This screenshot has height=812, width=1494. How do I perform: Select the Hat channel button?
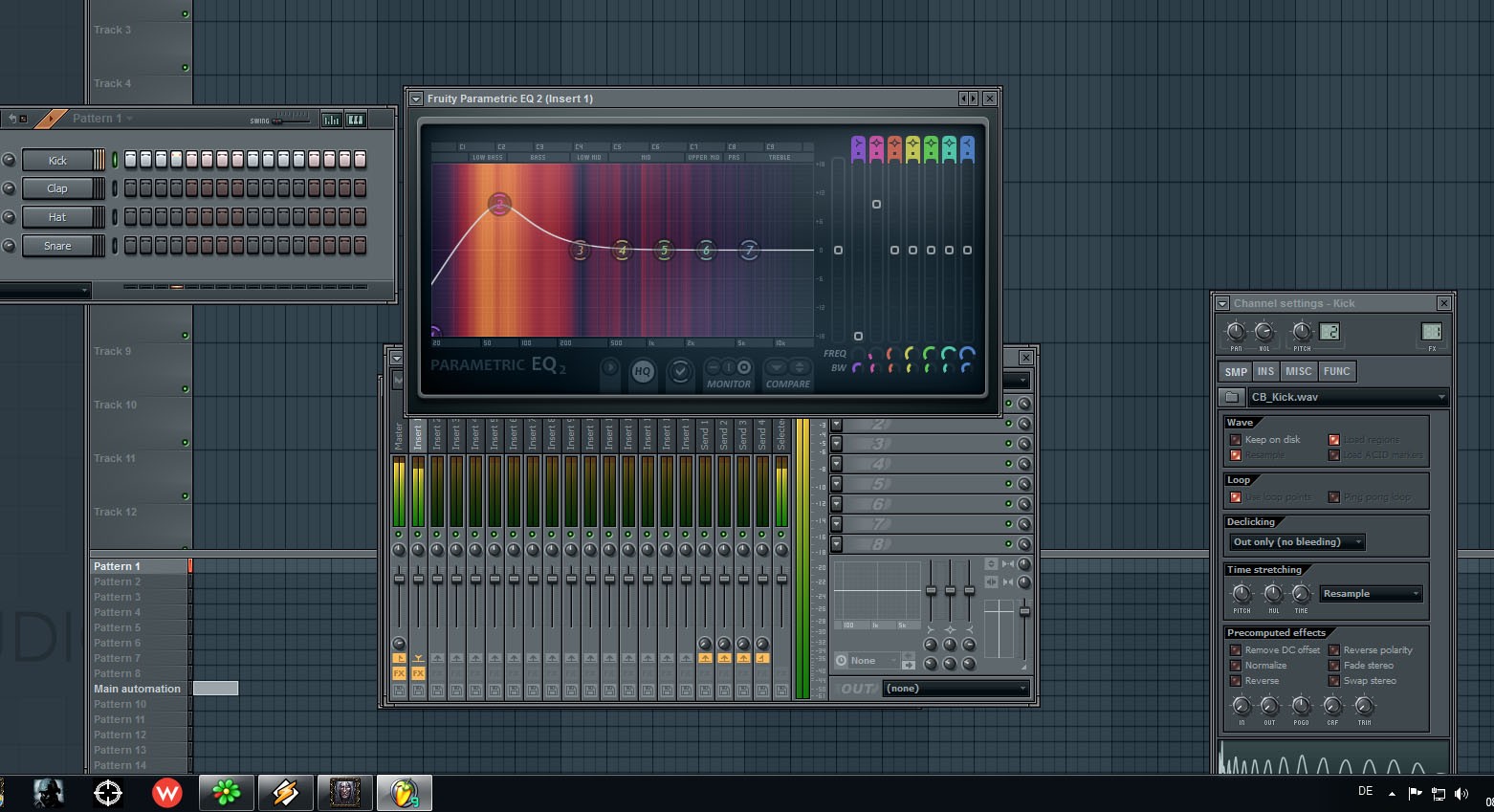(x=57, y=217)
